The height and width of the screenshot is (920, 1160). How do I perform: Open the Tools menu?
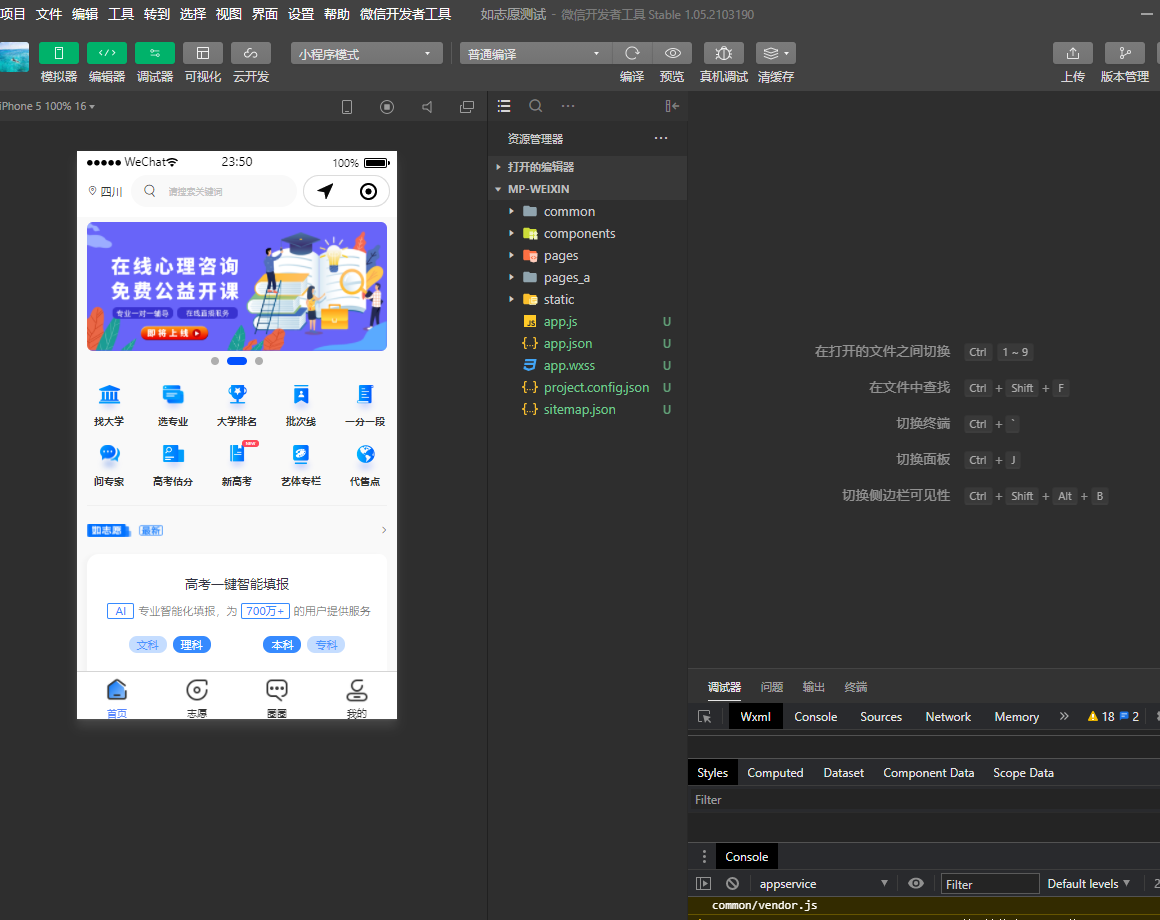pos(121,14)
